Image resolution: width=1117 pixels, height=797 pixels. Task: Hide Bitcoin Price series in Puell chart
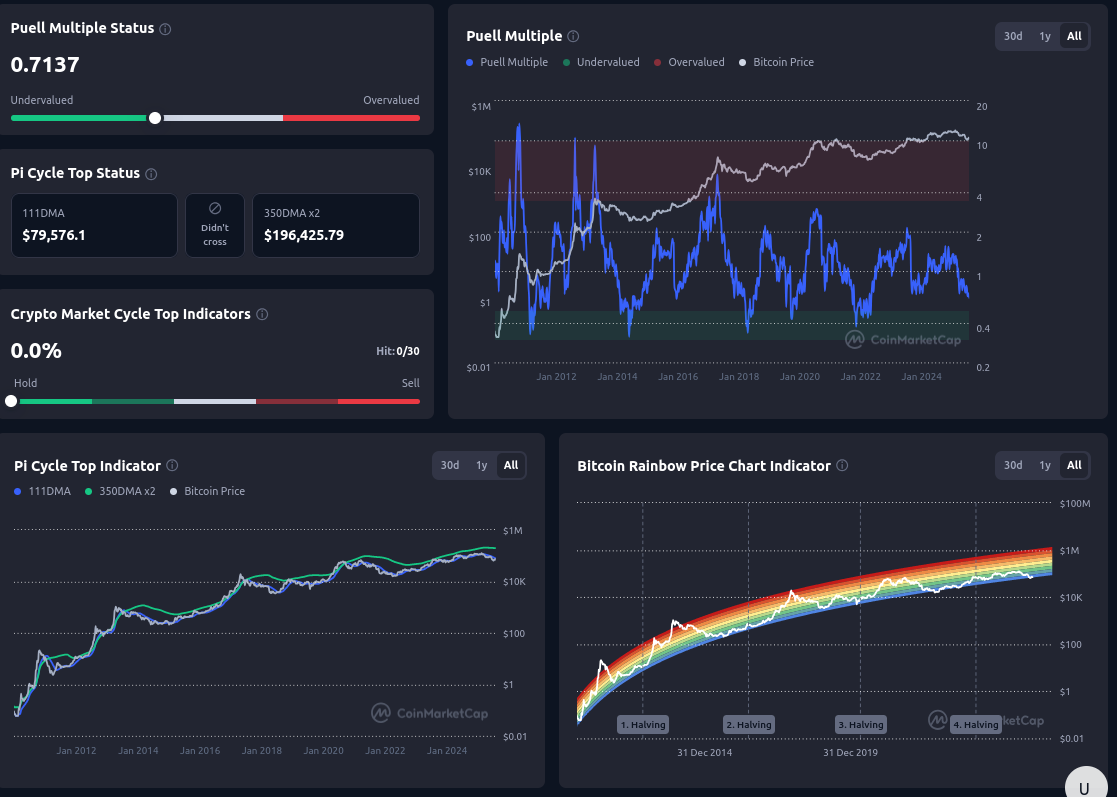776,62
